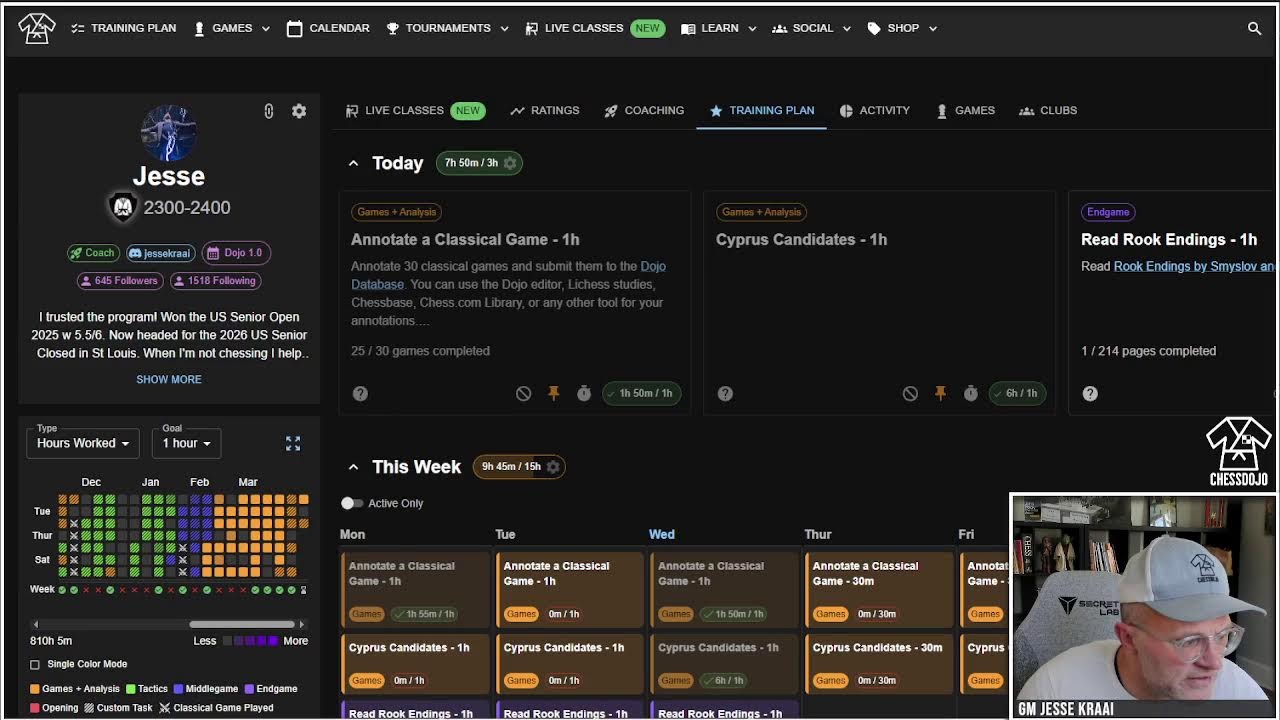The image size is (1280, 720).
Task: Select the Training Plan profile tab
Action: coord(762,110)
